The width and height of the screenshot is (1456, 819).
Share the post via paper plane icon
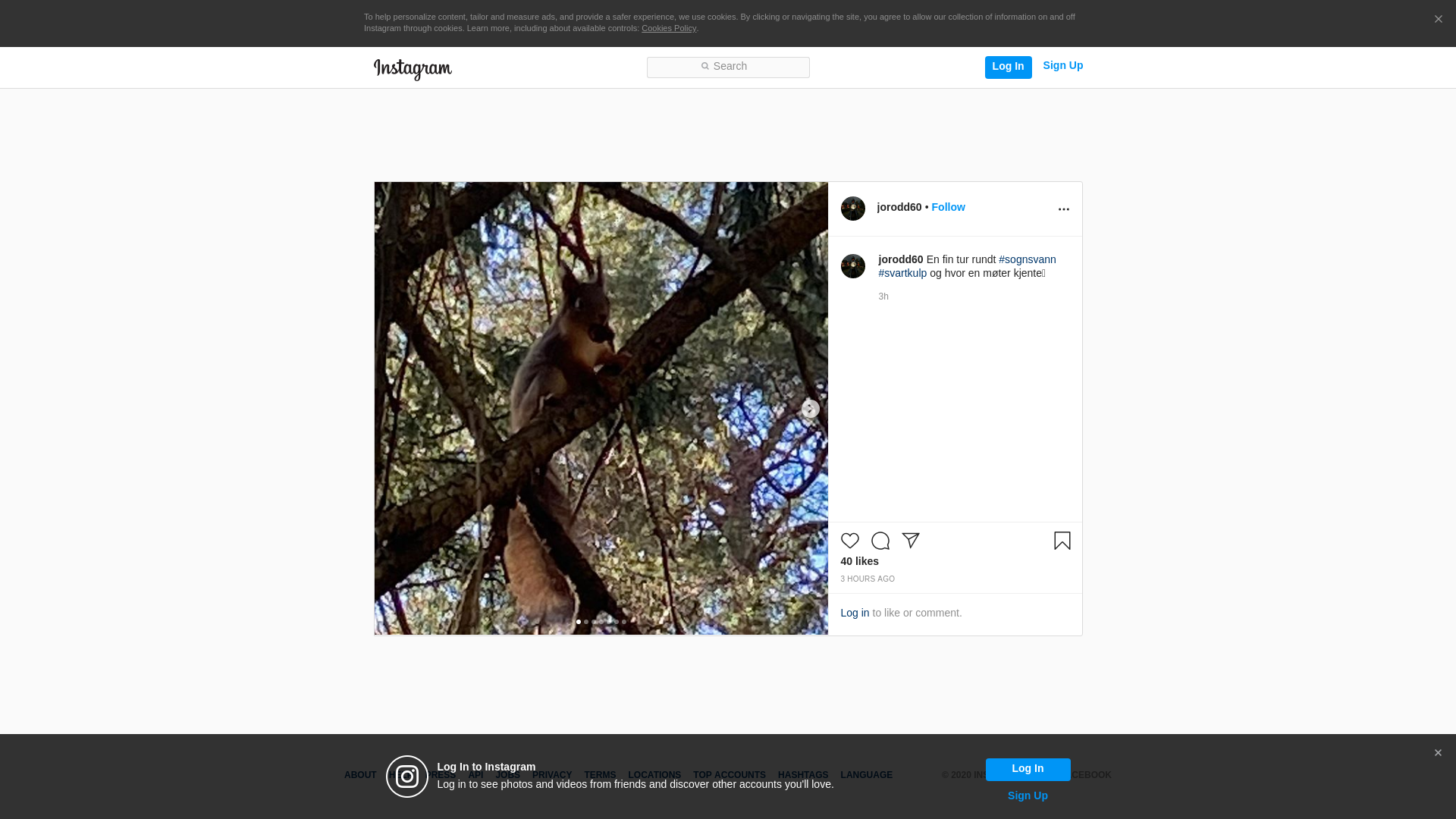(910, 541)
